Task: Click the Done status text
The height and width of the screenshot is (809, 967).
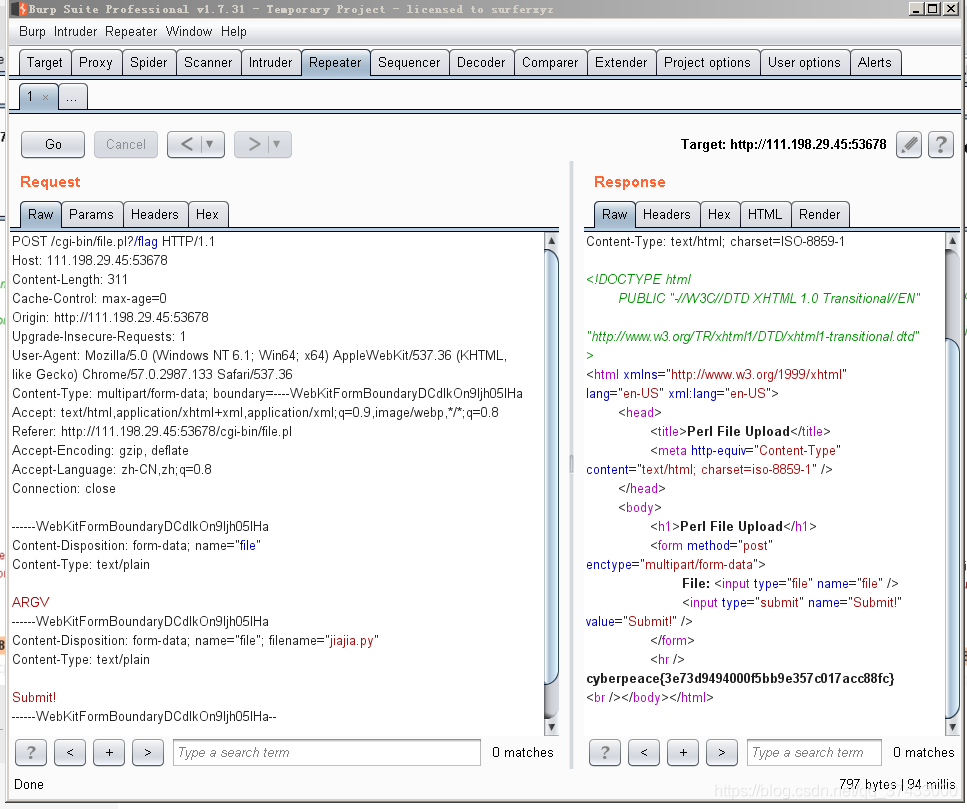Action: tap(29, 784)
